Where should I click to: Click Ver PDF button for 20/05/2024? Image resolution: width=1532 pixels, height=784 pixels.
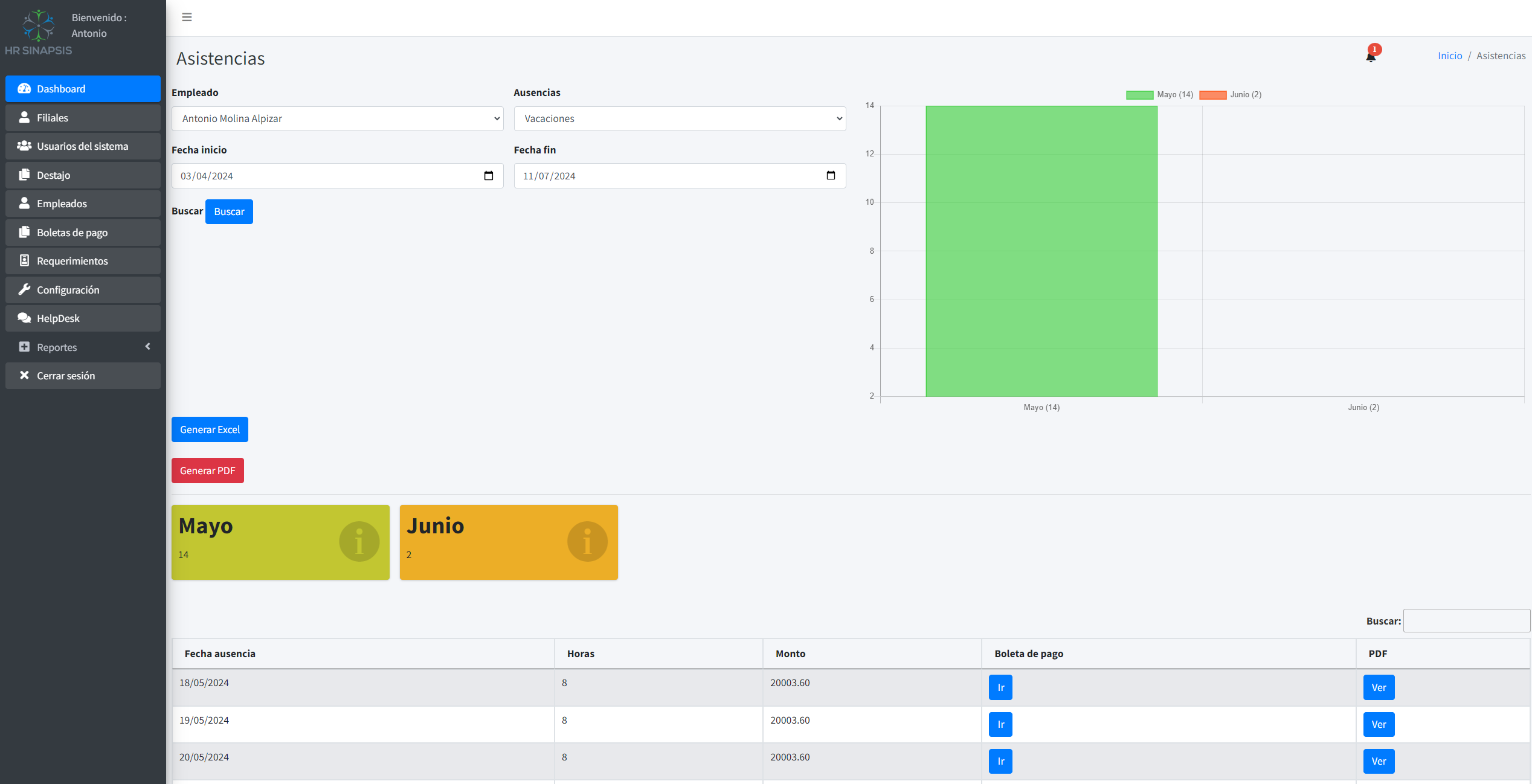(1379, 761)
